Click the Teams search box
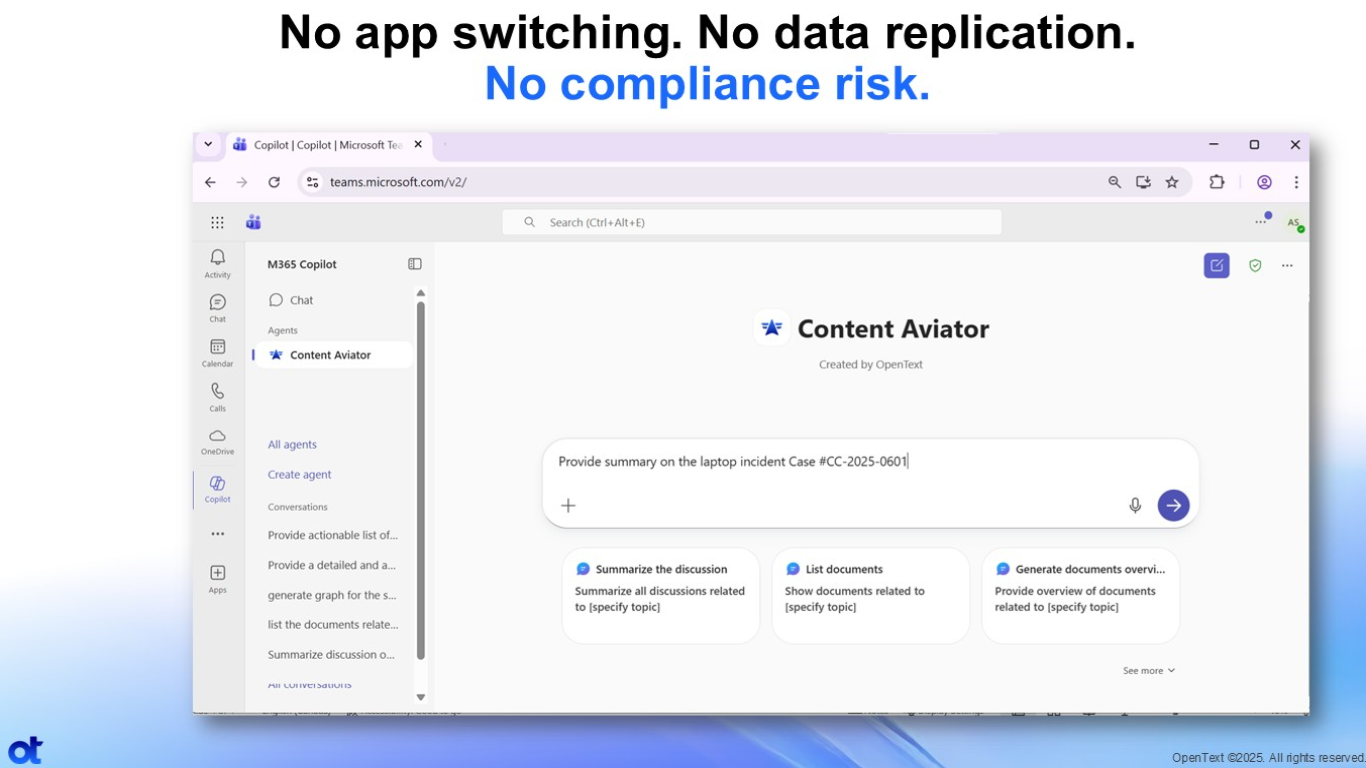Viewport: 1366px width, 768px height. [x=752, y=222]
